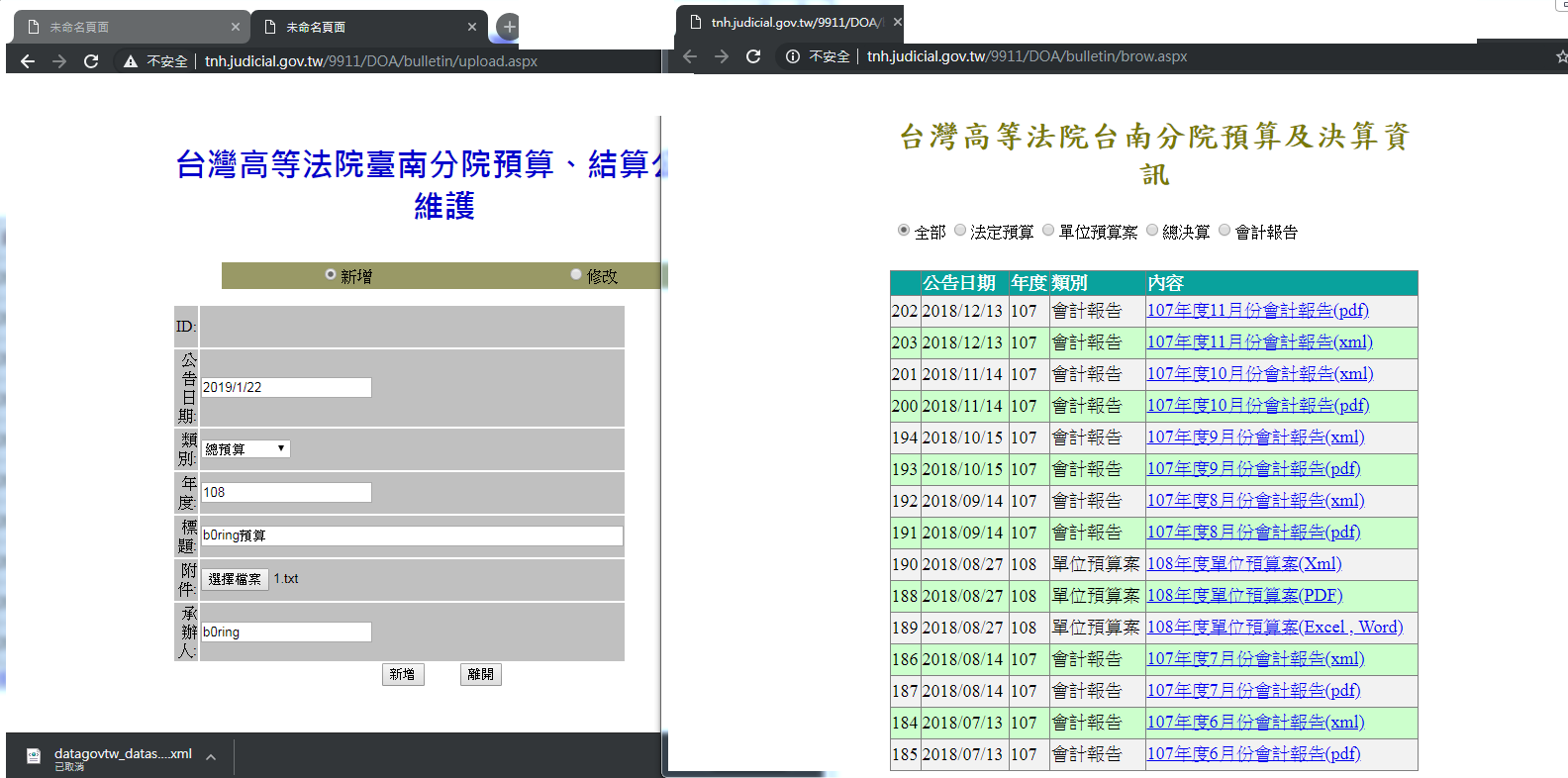1568x778 pixels.
Task: Click the 年度 input field showing 108
Action: coord(286,492)
